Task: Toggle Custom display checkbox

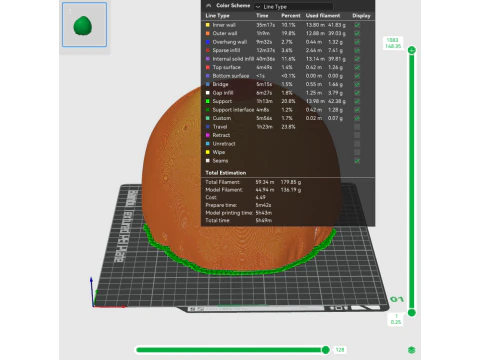Action: click(x=357, y=118)
